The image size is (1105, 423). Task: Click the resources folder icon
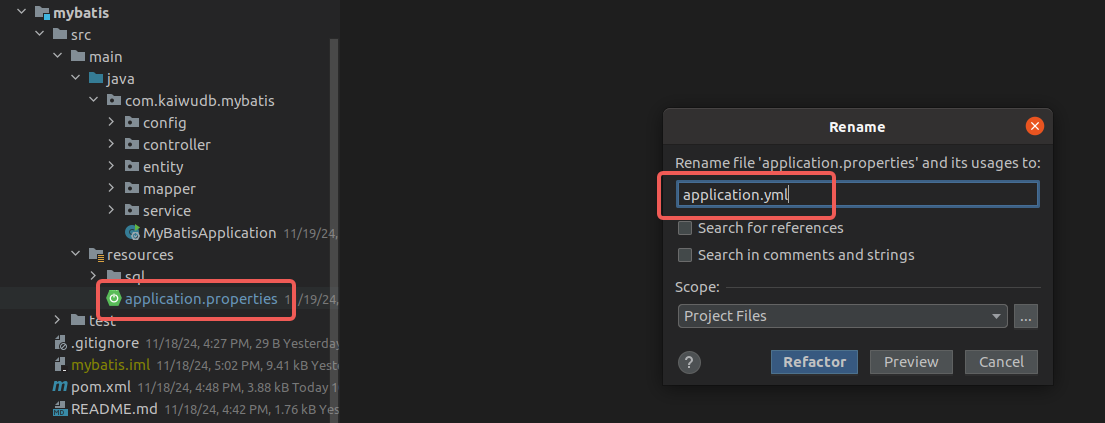click(96, 255)
